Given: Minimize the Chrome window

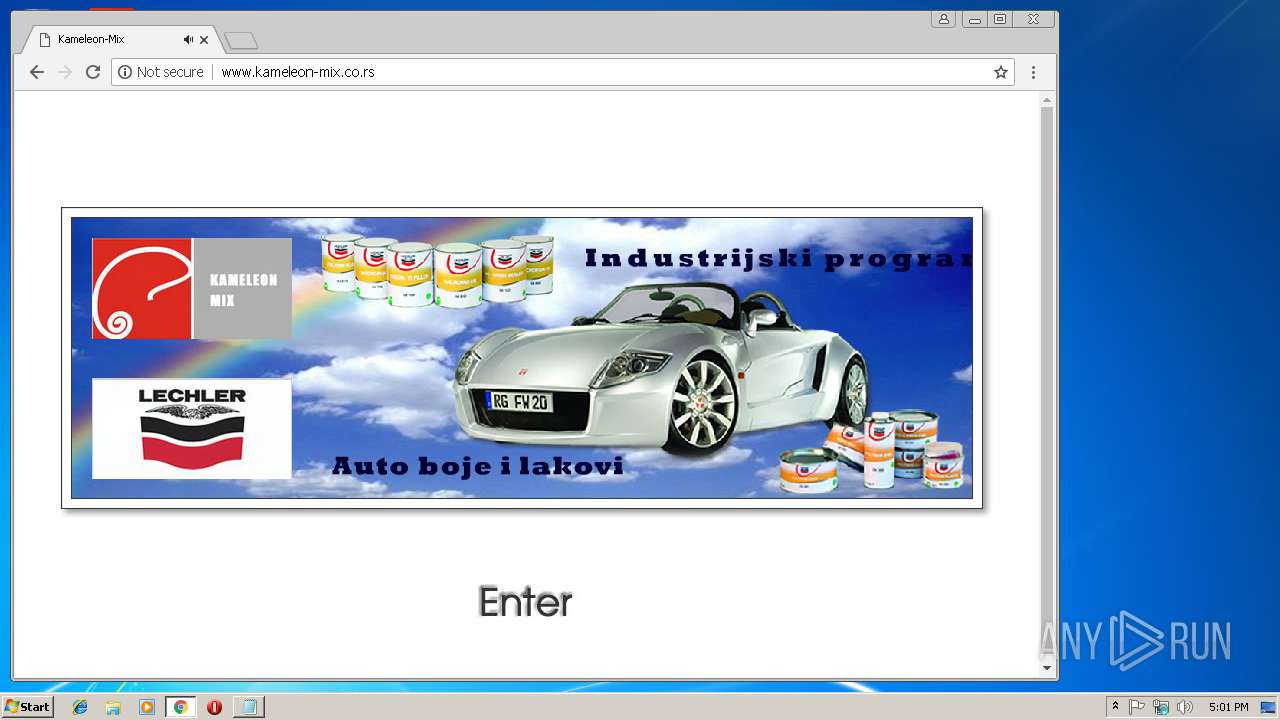Looking at the screenshot, I should [974, 19].
